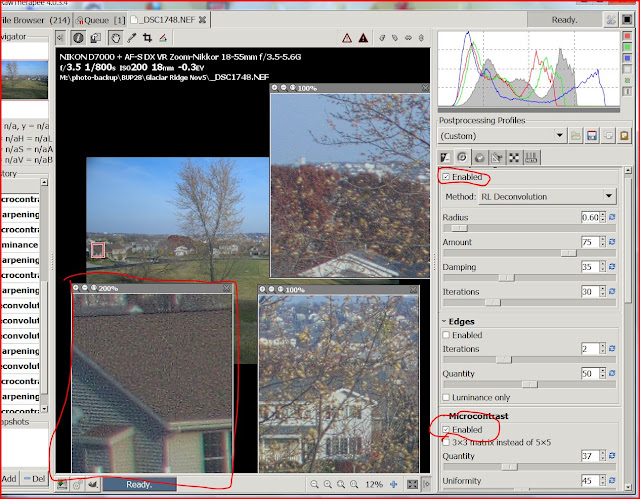Toggle the image info overlay icon
640x499 pixels.
coord(78,38)
